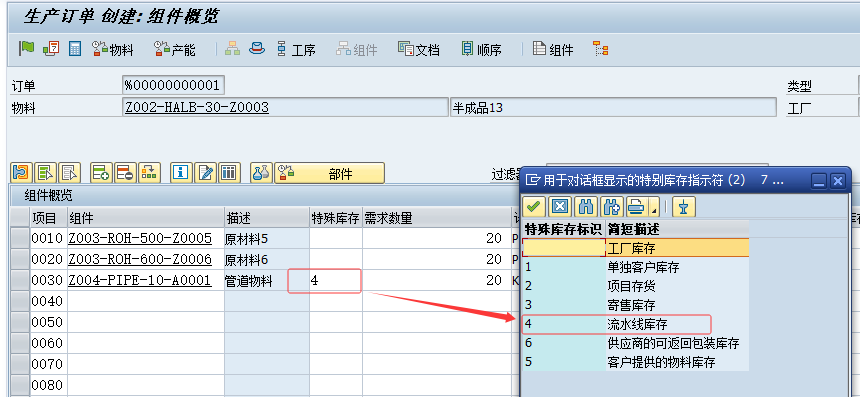The height and width of the screenshot is (397, 860).
Task: Open 物料 availability check
Action: [x=113, y=49]
